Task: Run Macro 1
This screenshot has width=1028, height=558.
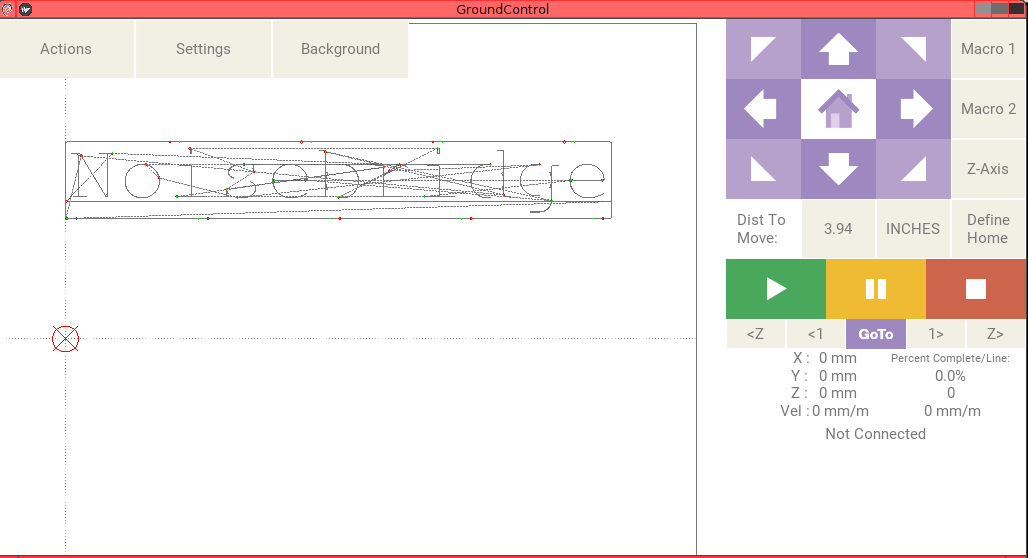Action: (988, 49)
